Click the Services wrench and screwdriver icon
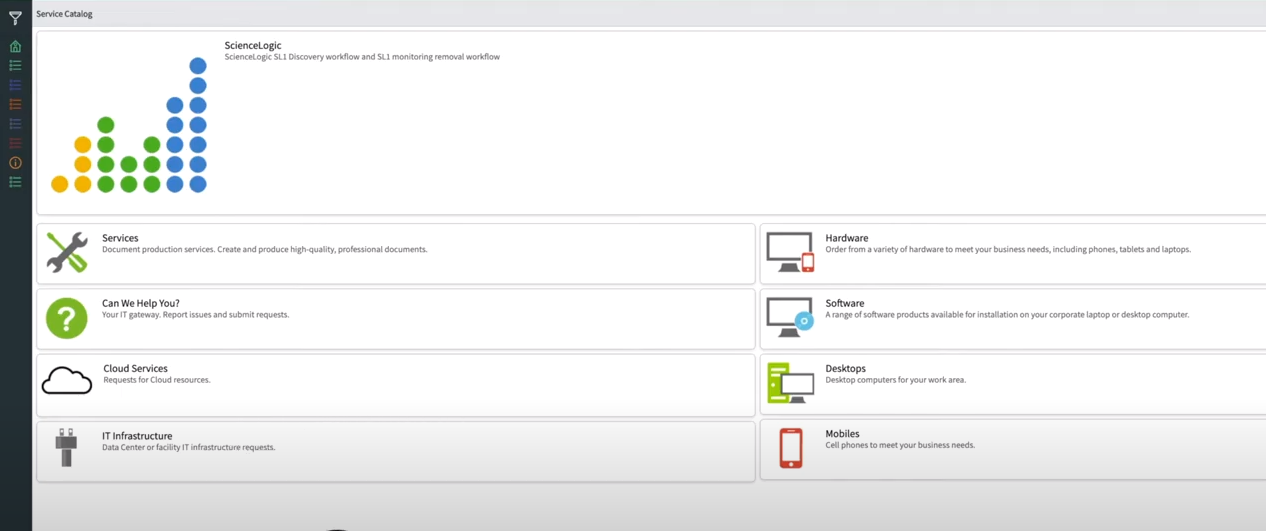The image size is (1266, 531). point(67,252)
